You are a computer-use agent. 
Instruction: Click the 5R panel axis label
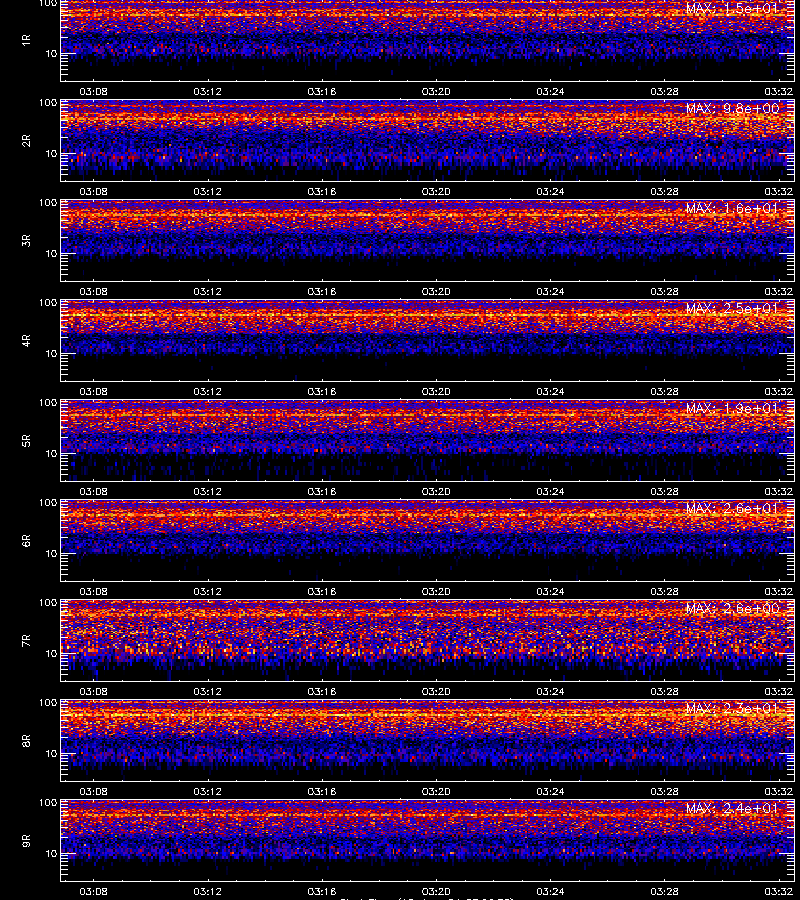(26, 441)
